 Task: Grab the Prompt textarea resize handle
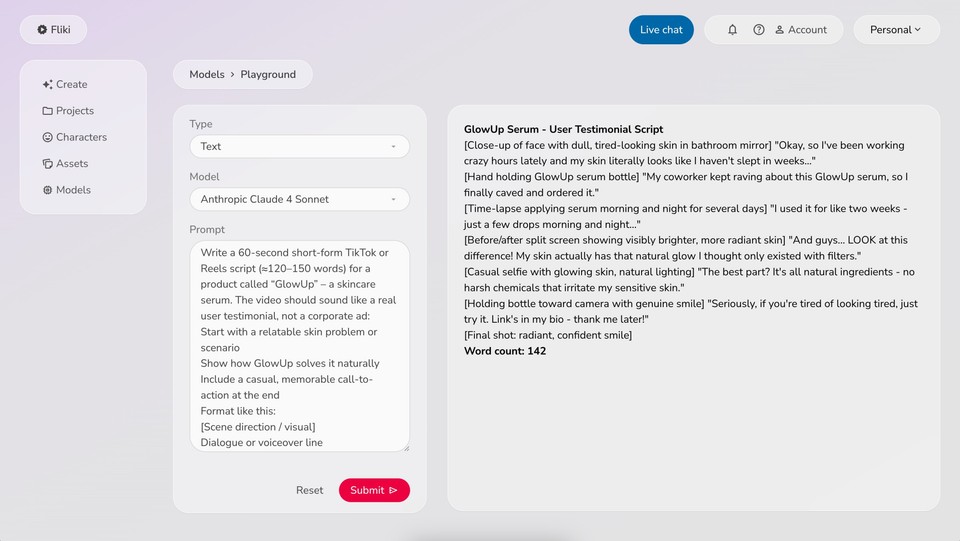pyautogui.click(x=405, y=448)
